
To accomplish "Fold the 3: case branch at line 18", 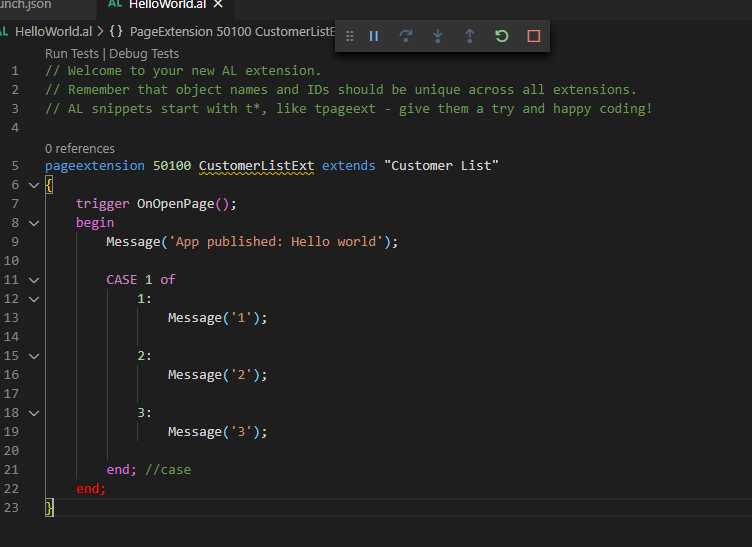I will pyautogui.click(x=34, y=413).
